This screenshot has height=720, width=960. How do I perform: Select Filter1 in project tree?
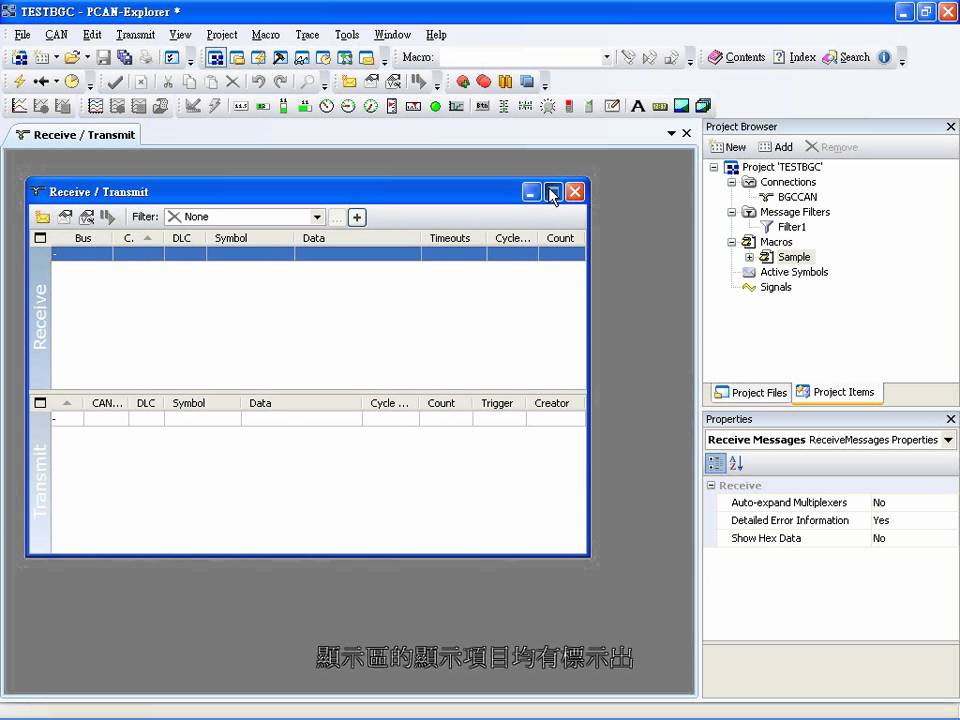[792, 227]
